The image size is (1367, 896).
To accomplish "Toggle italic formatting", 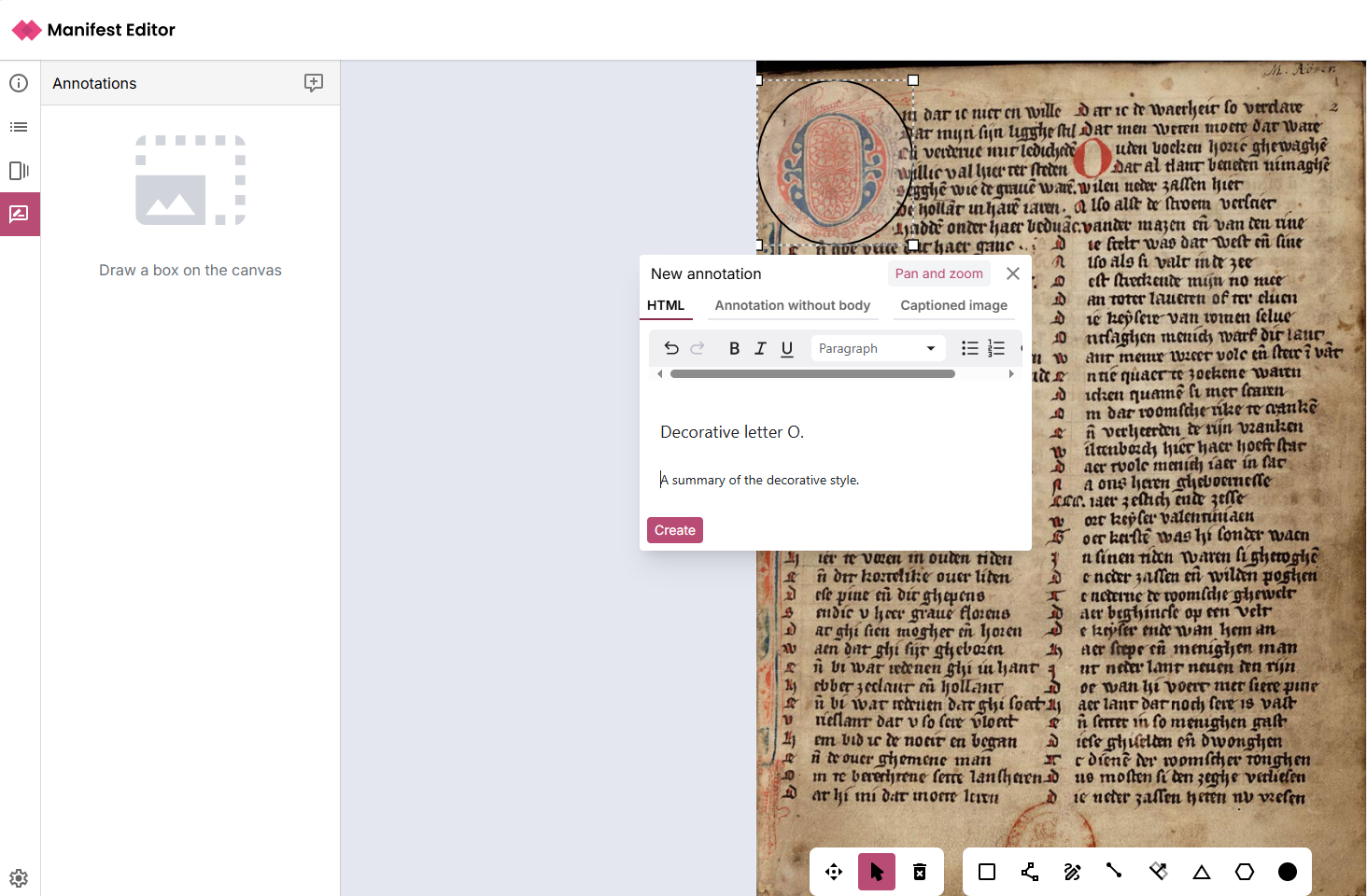I will 760,348.
